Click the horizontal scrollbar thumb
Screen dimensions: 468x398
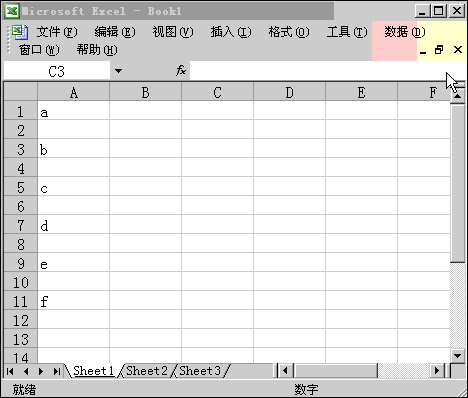[x=335, y=371]
